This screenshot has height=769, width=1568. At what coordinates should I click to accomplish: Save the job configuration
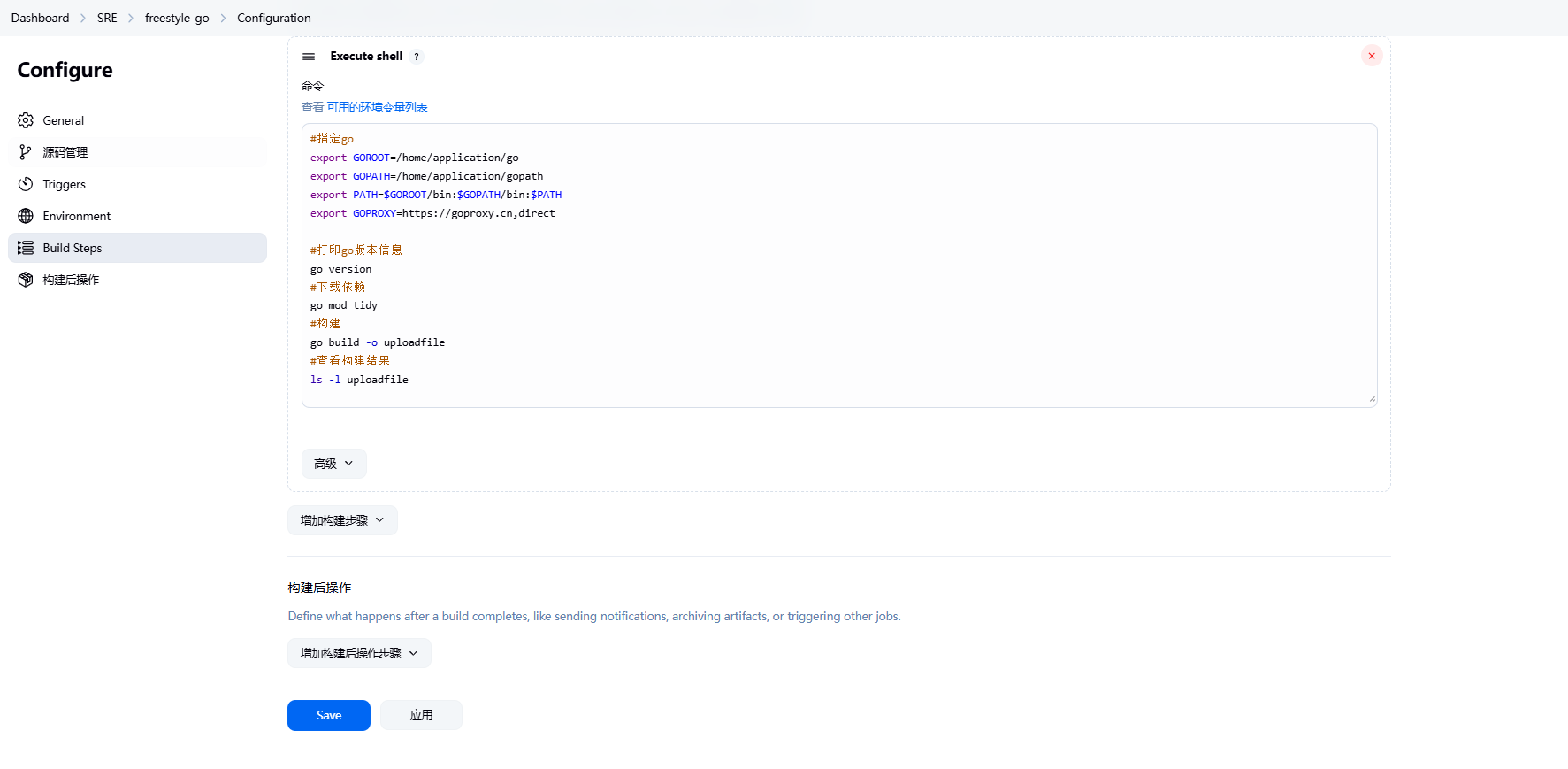coord(328,715)
